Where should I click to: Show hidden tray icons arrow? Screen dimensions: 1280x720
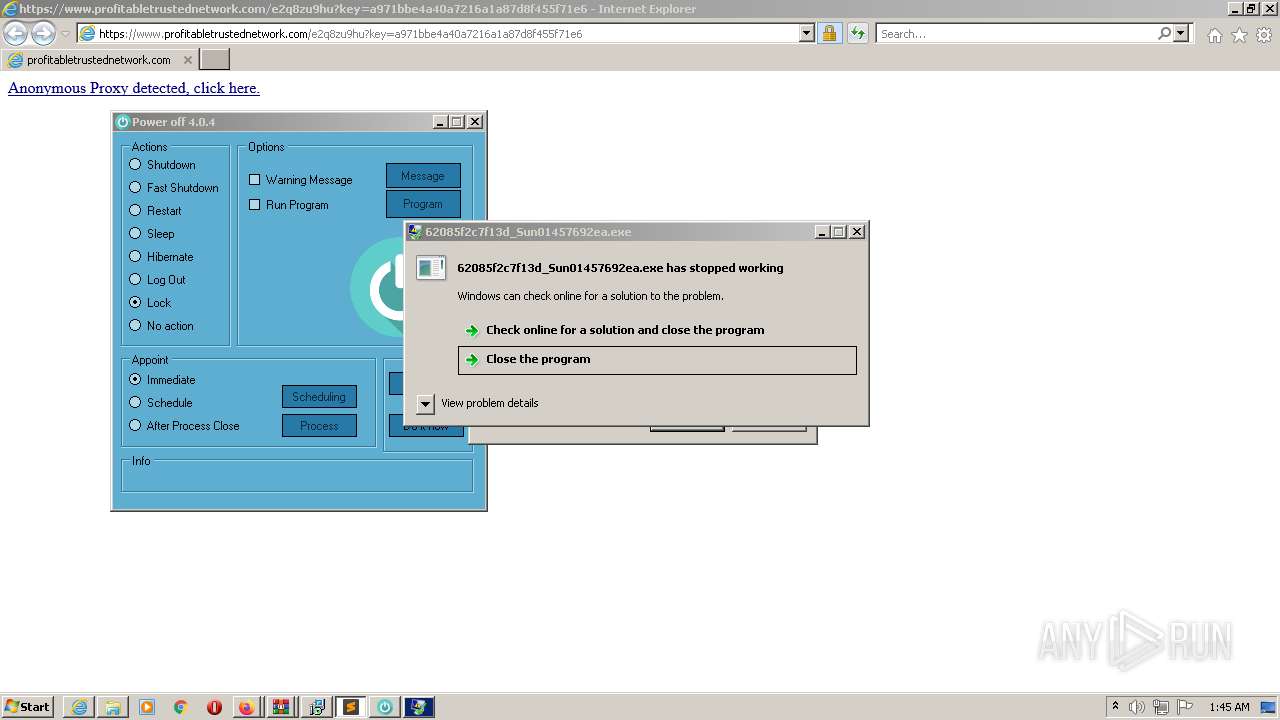pyautogui.click(x=1115, y=707)
